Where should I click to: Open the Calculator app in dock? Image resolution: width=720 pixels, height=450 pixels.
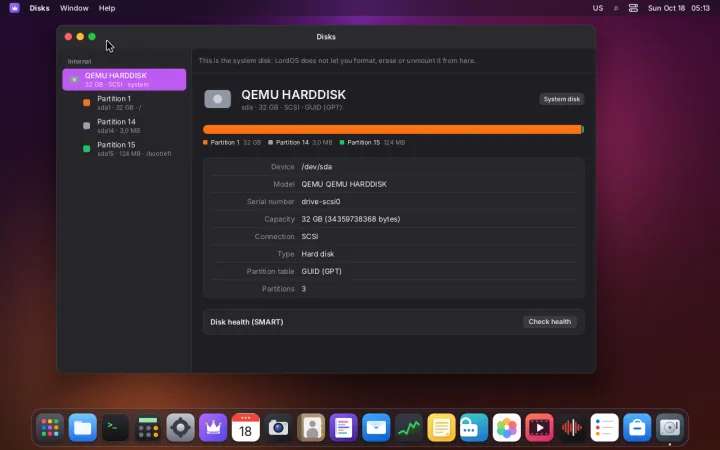[x=148, y=428]
